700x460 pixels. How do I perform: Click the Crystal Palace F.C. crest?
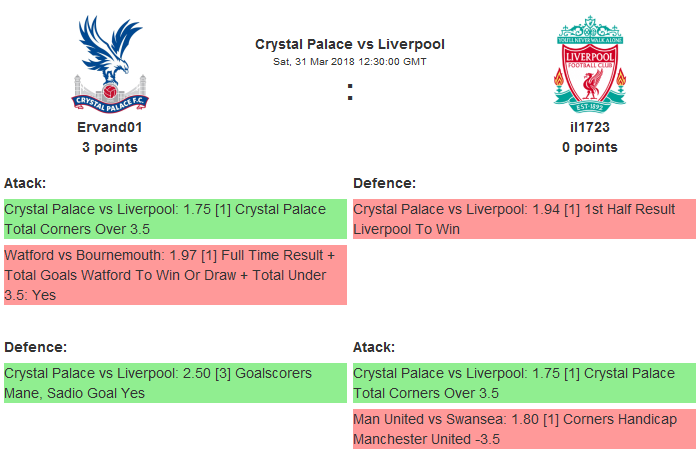(x=108, y=64)
